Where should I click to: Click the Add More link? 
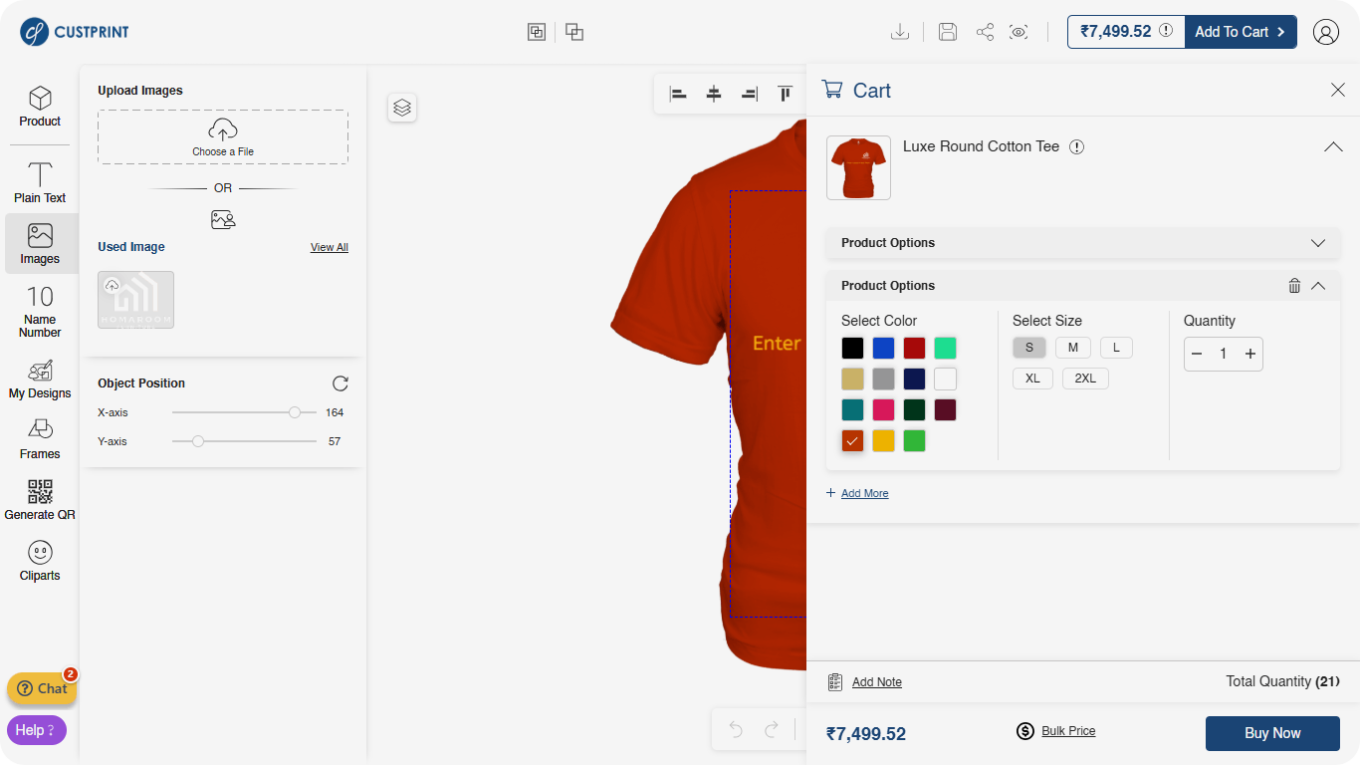864,493
